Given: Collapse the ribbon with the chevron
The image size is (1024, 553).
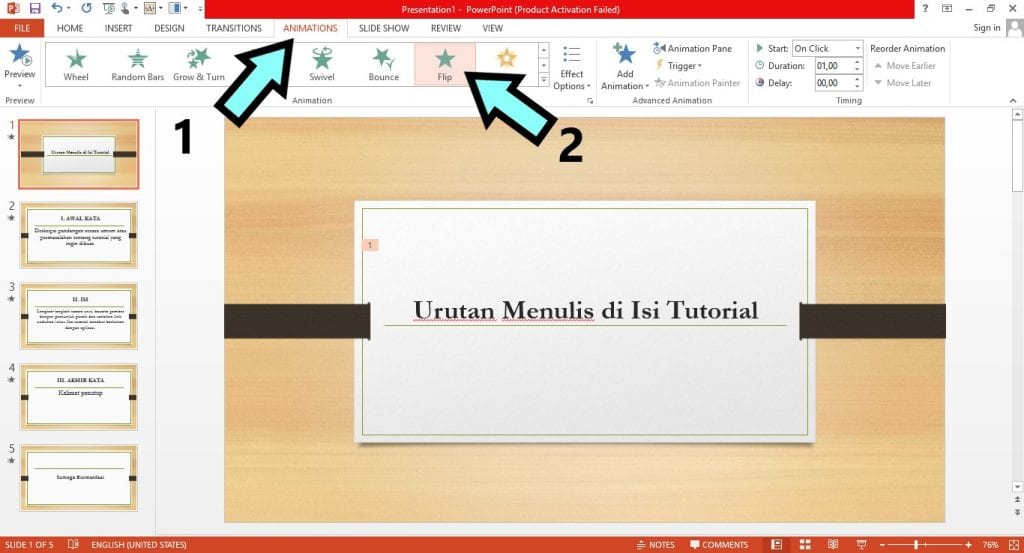Looking at the screenshot, I should coord(1013,101).
